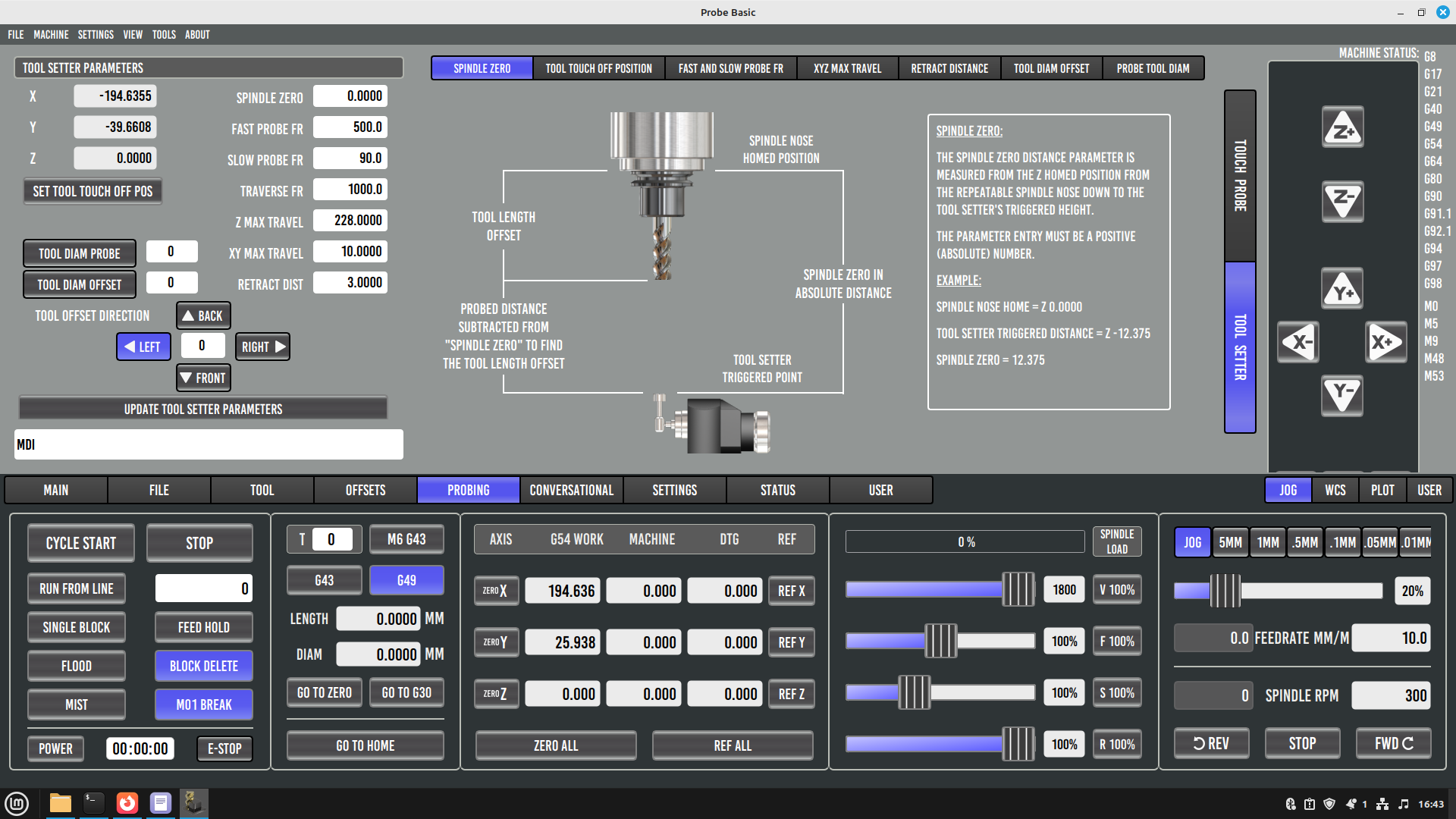Jog Z axis down with Z- arrow
The height and width of the screenshot is (819, 1456).
1342,201
